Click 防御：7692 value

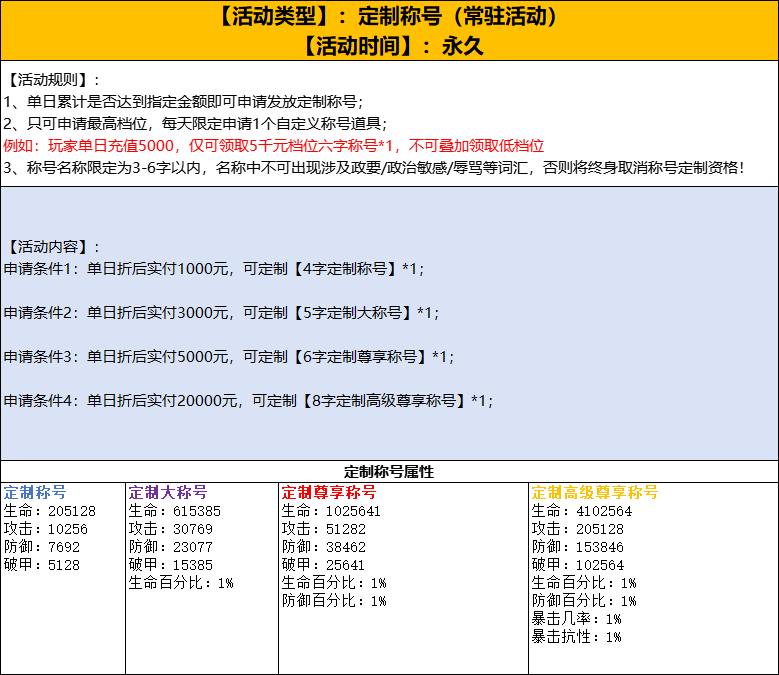click(x=42, y=546)
